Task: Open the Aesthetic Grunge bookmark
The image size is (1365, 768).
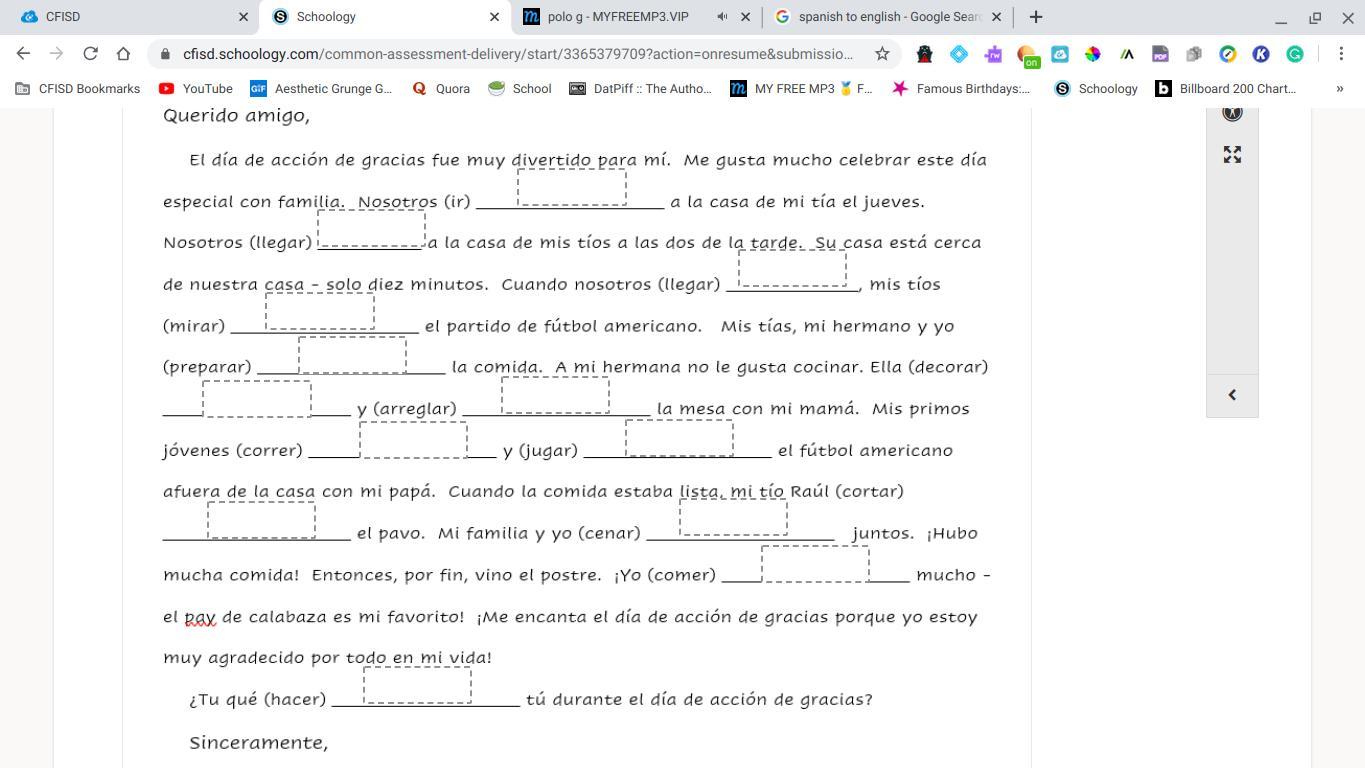Action: (321, 89)
